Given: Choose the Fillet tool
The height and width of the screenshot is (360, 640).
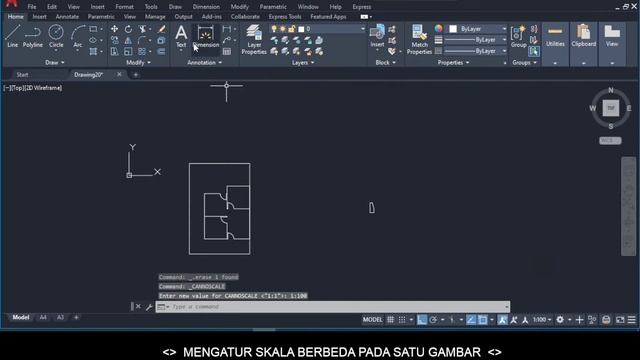Looking at the screenshot, I should [x=142, y=40].
